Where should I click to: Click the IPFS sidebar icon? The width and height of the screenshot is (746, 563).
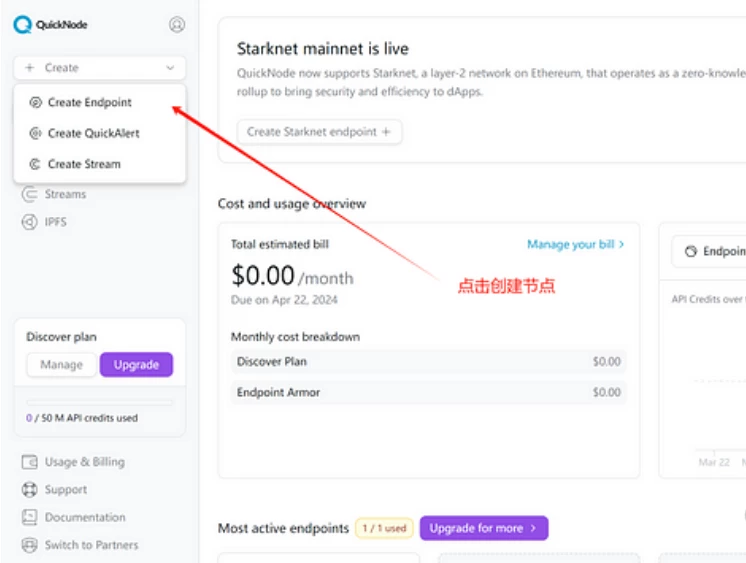(x=29, y=222)
